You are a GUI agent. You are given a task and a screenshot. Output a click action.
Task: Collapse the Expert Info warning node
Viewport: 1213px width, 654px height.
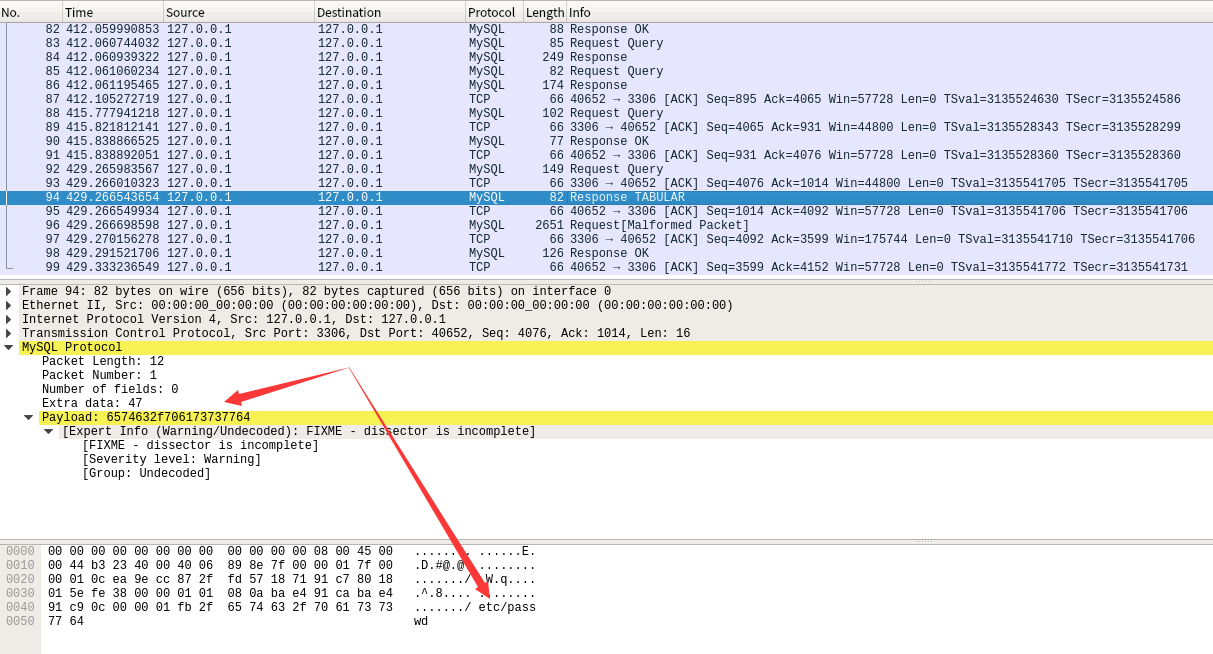coord(48,432)
